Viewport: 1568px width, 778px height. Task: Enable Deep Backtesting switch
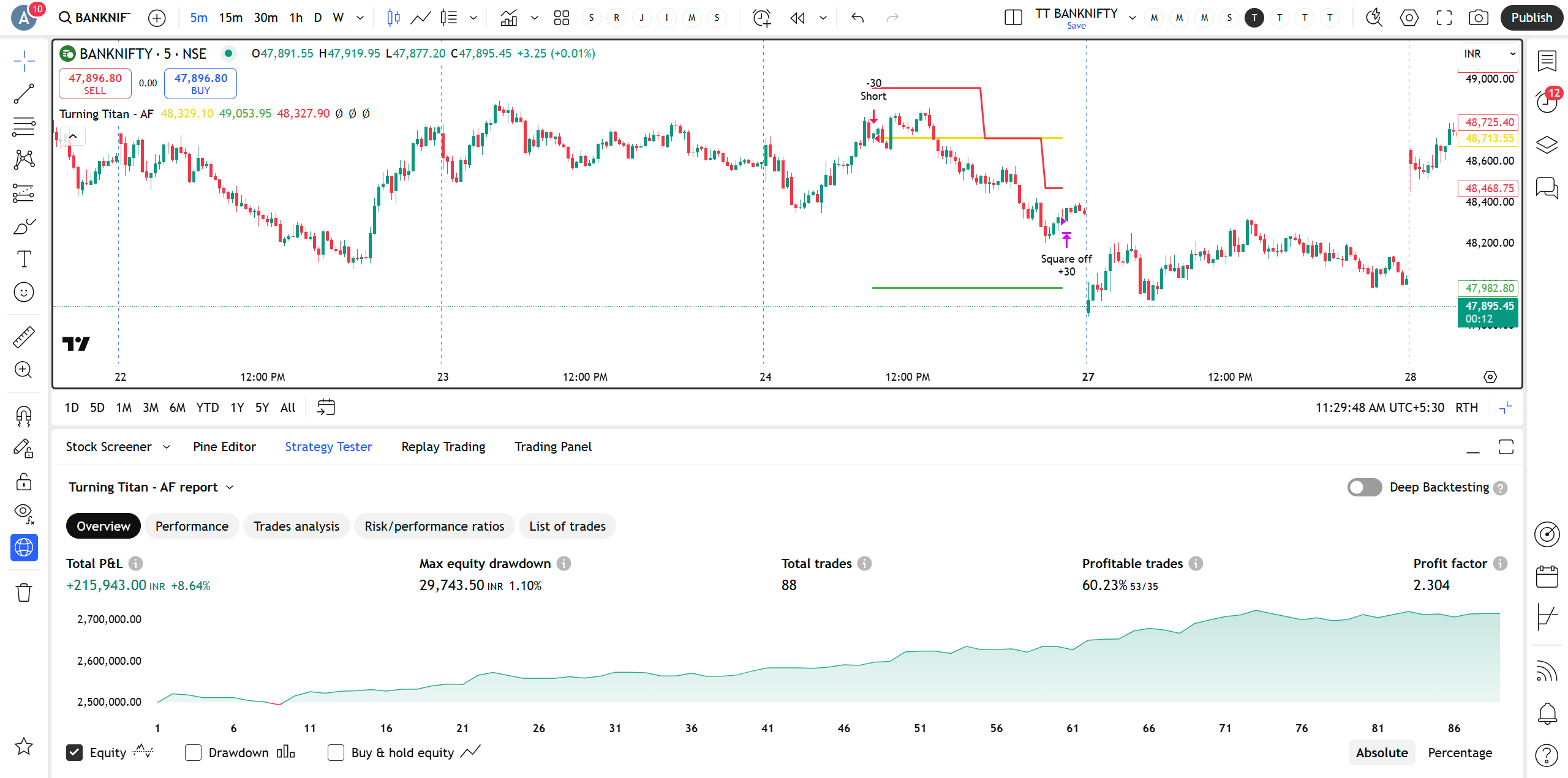pos(1365,487)
